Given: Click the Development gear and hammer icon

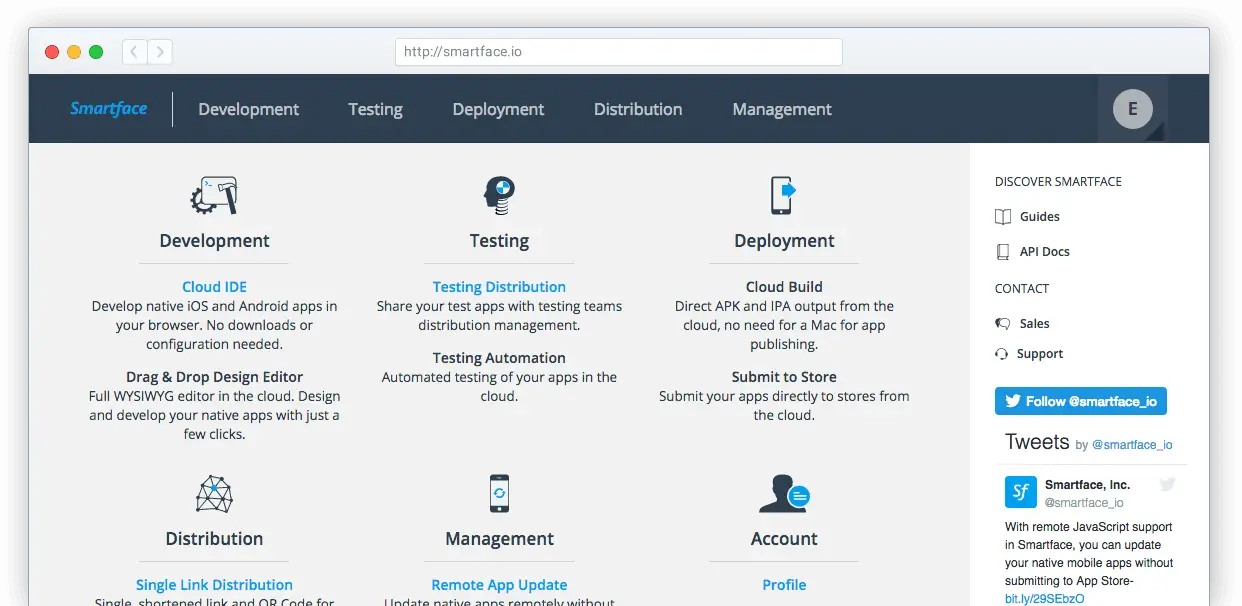Looking at the screenshot, I should click(214, 195).
